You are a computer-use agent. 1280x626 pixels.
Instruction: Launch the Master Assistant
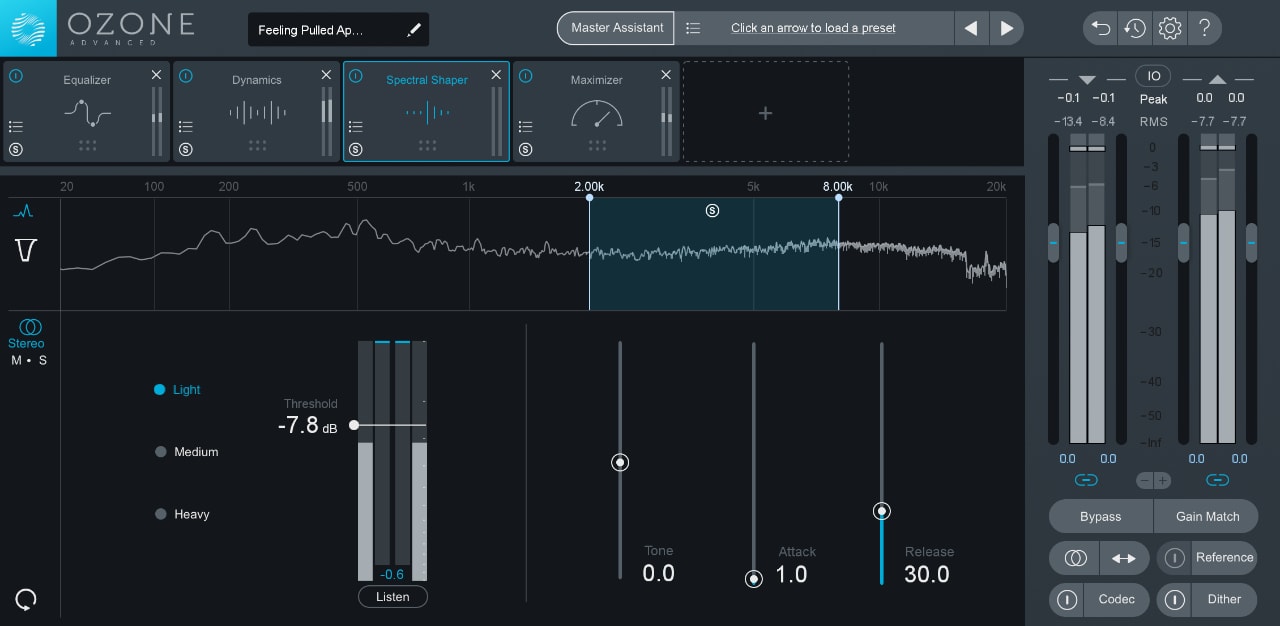[616, 28]
